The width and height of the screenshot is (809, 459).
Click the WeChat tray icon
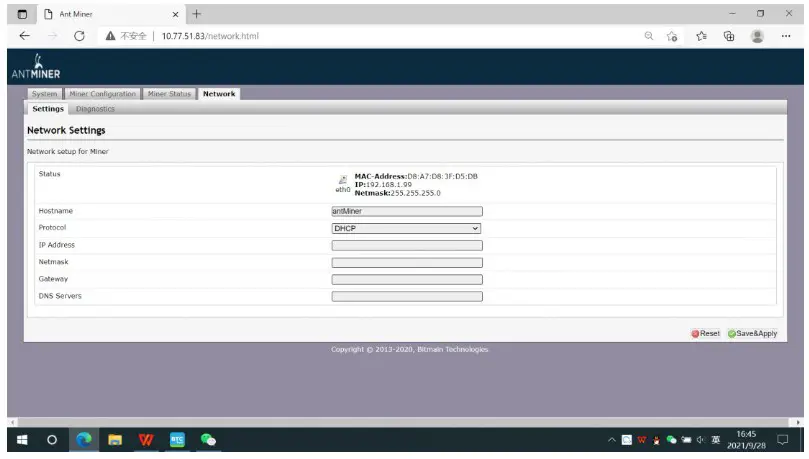(x=671, y=440)
